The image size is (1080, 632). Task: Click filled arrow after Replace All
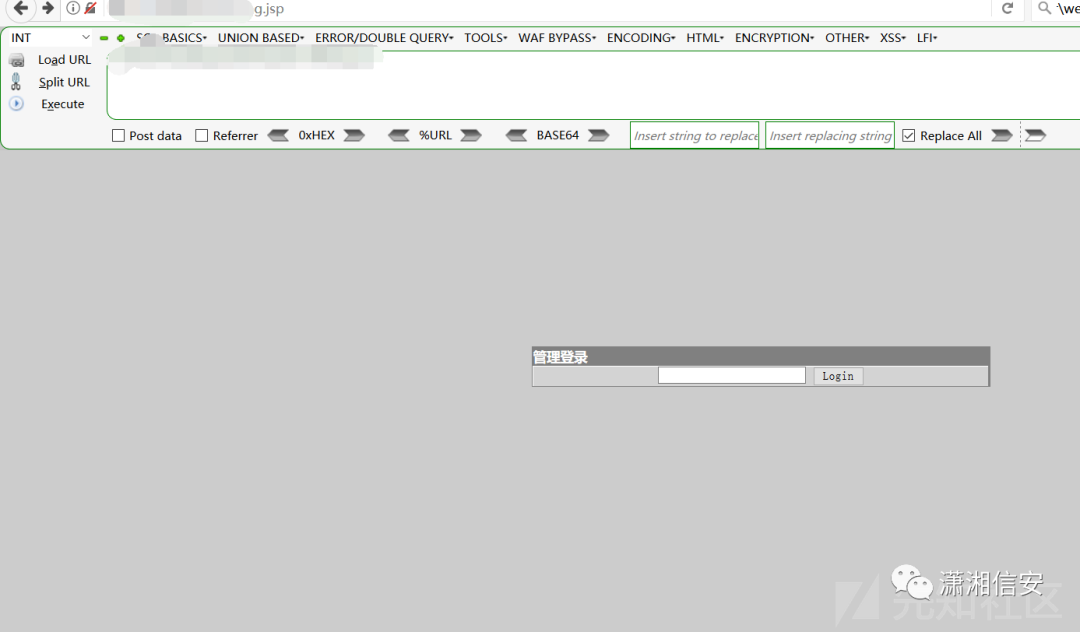click(x=1001, y=135)
